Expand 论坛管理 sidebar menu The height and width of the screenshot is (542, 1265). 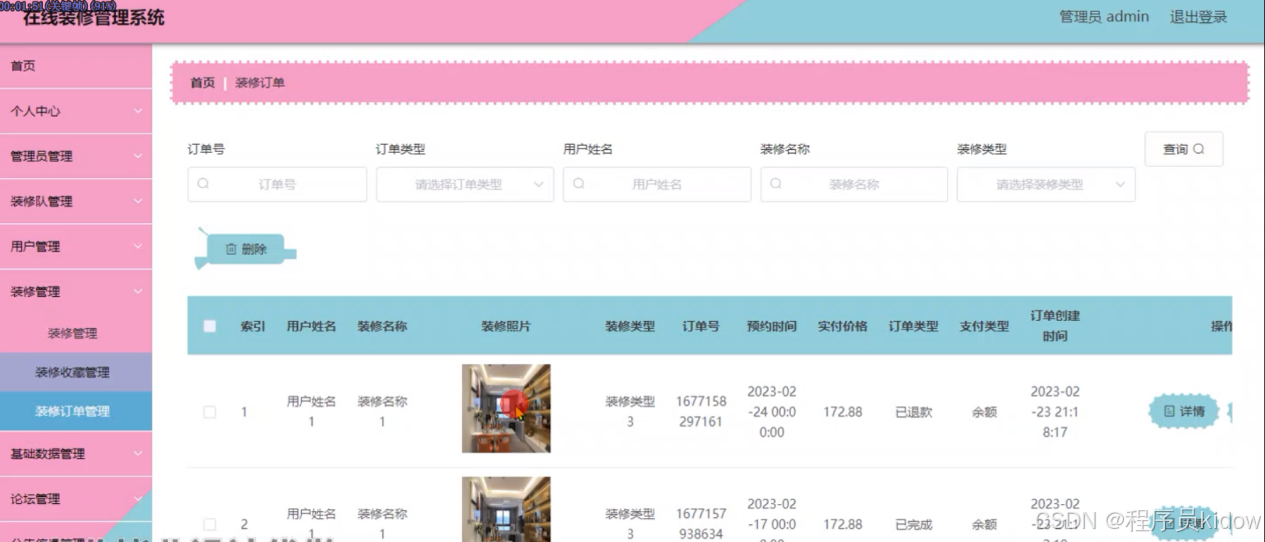click(x=76, y=498)
